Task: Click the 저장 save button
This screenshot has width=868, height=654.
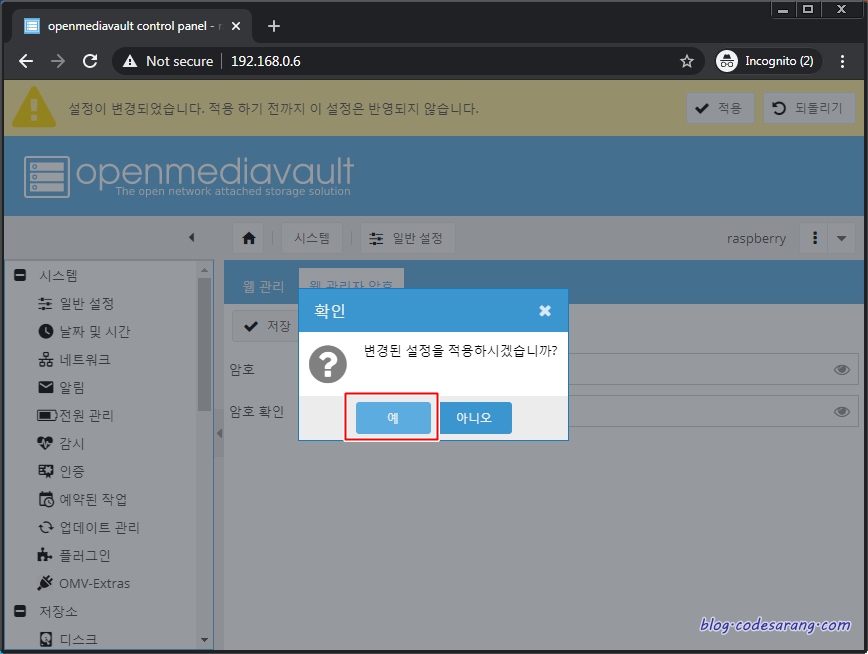Action: click(x=266, y=326)
